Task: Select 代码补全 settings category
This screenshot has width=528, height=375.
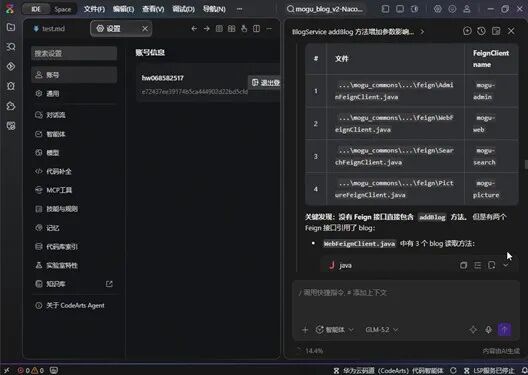Action: (74, 171)
